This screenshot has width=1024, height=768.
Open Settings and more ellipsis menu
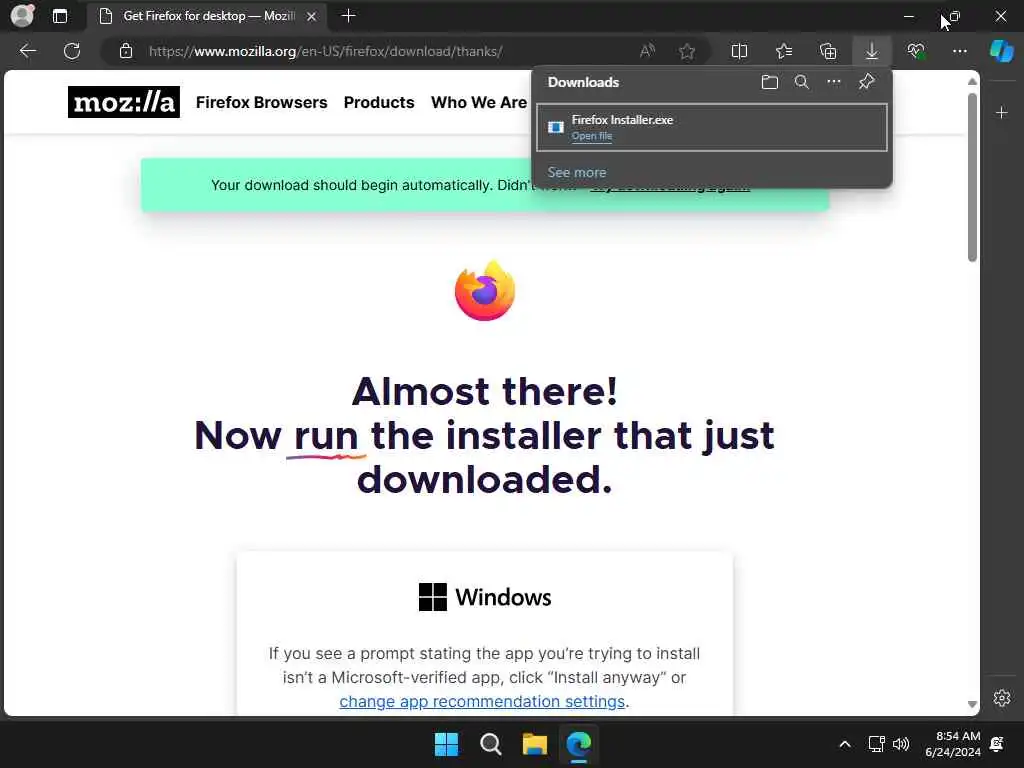pos(959,51)
